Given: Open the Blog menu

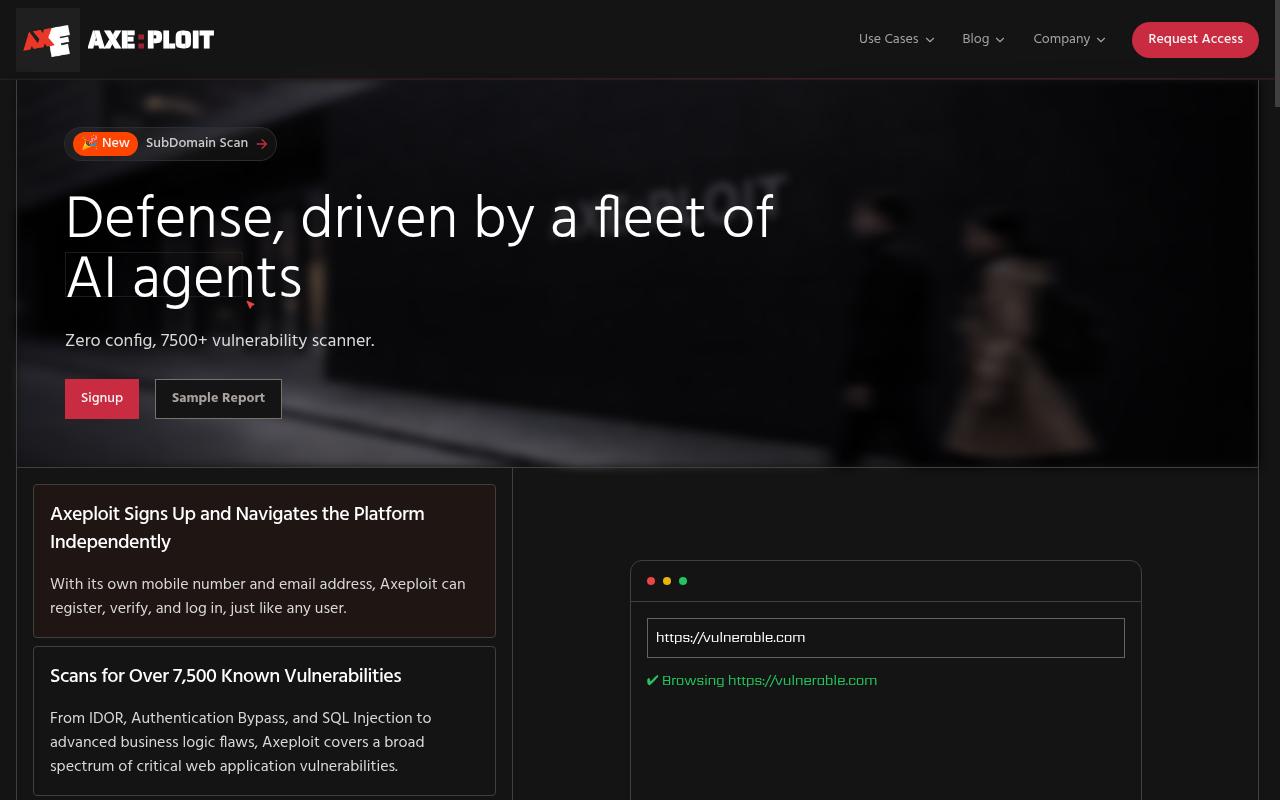Looking at the screenshot, I should point(983,39).
